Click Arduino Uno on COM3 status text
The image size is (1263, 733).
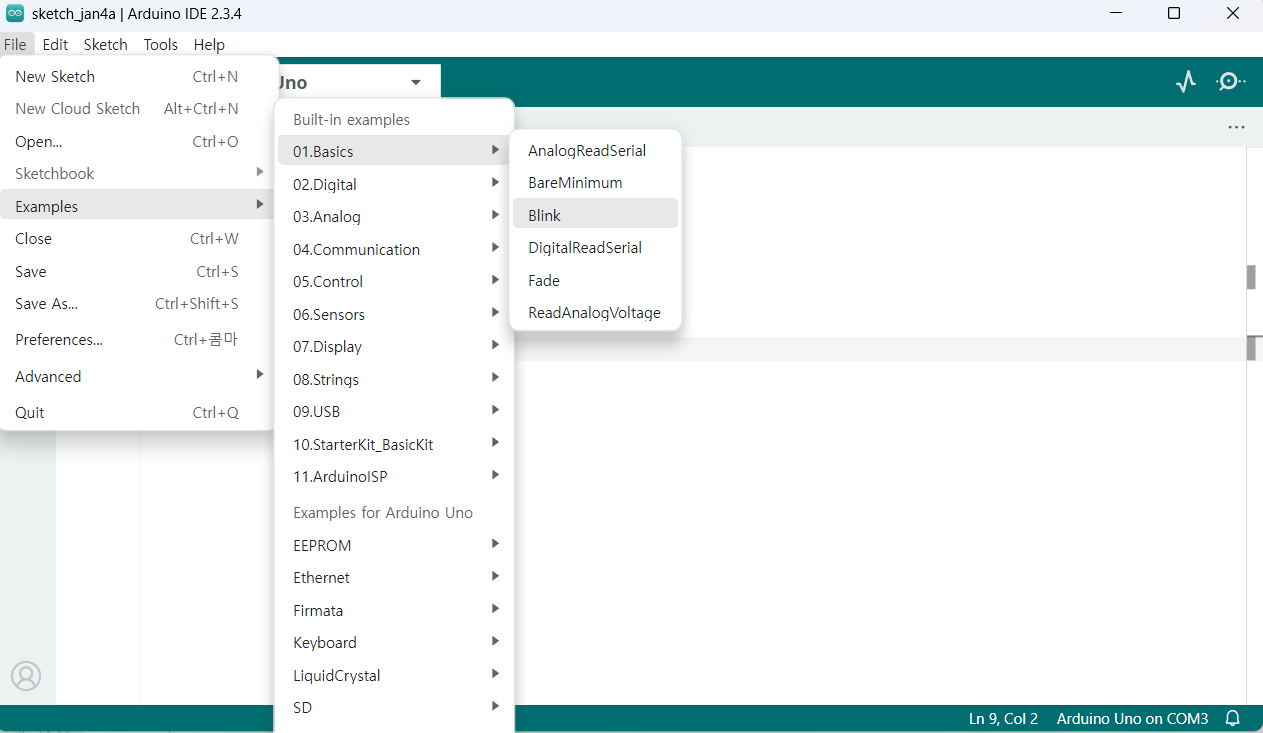pyautogui.click(x=1132, y=718)
